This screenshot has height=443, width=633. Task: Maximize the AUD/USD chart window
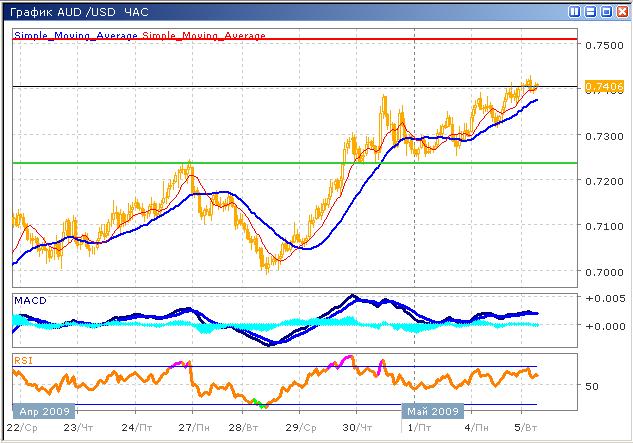604,12
